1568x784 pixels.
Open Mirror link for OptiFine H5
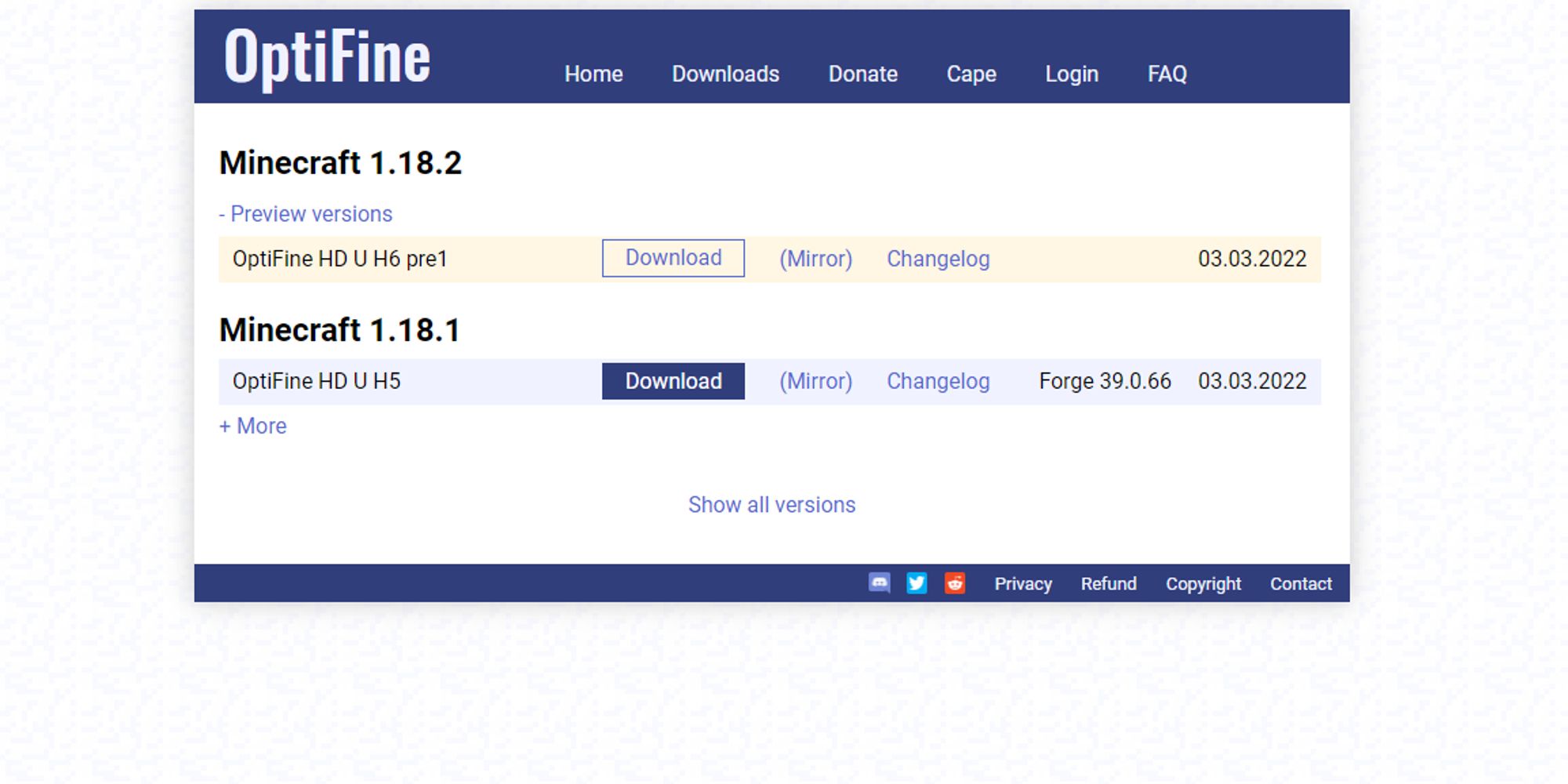815,381
